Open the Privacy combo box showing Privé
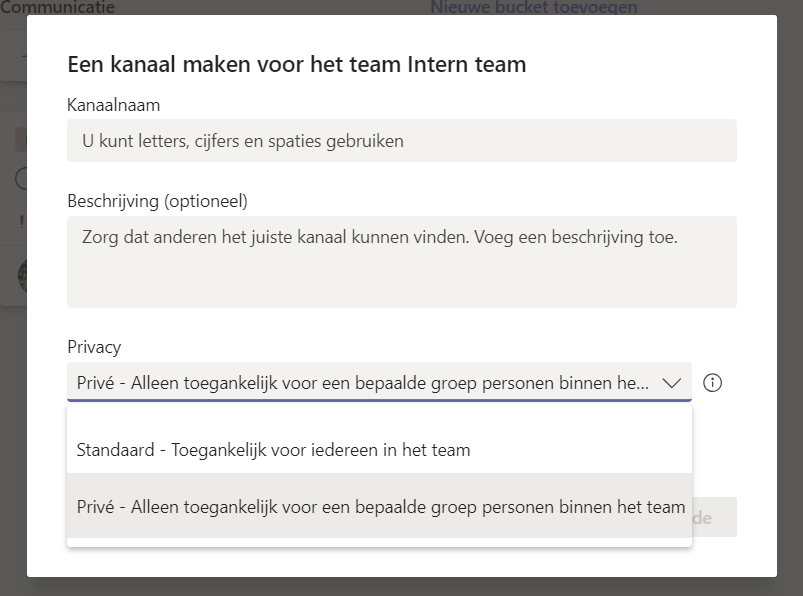 point(379,382)
